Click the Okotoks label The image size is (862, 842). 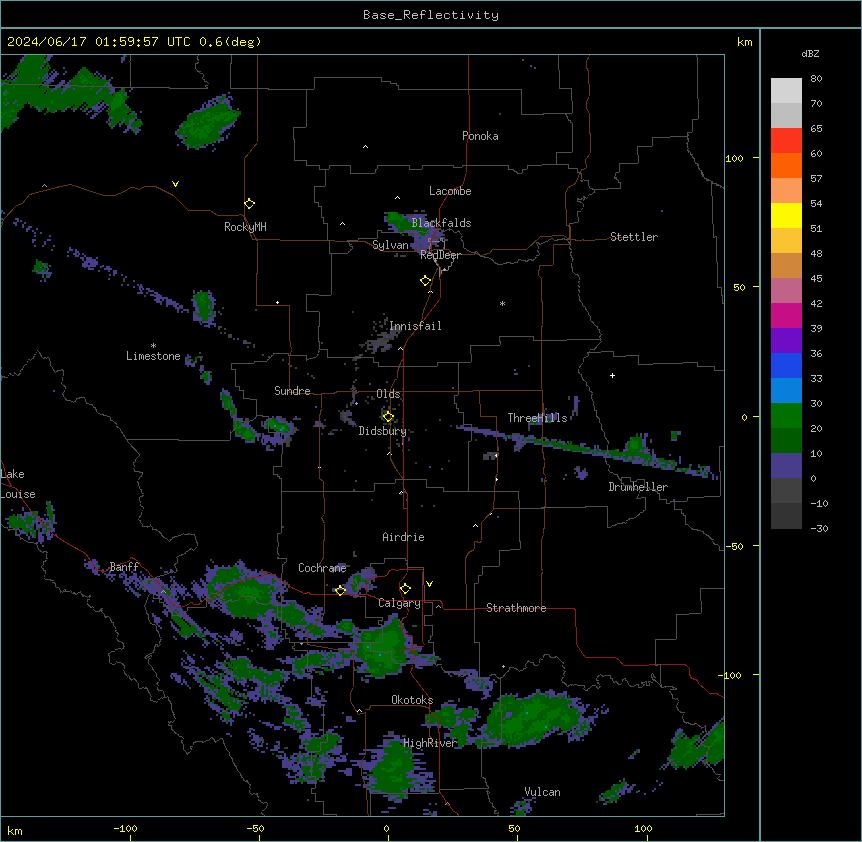(x=412, y=700)
